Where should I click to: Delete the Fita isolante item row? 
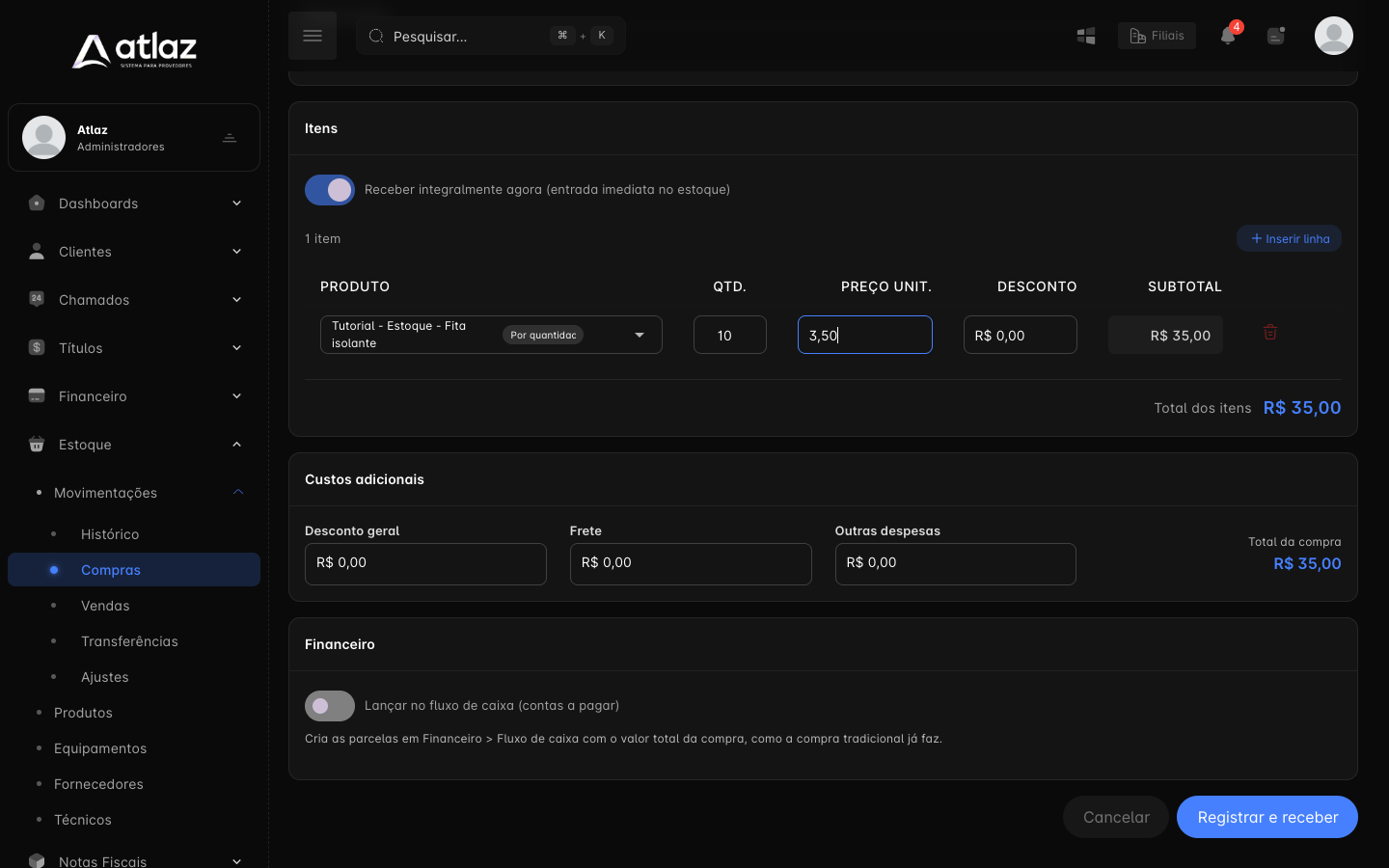[x=1270, y=332]
